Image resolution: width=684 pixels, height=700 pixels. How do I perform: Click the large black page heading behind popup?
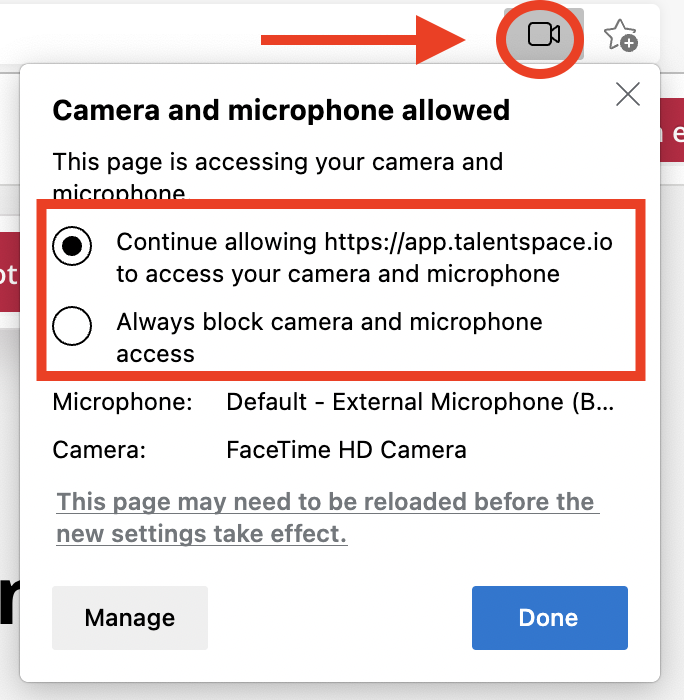(9, 603)
